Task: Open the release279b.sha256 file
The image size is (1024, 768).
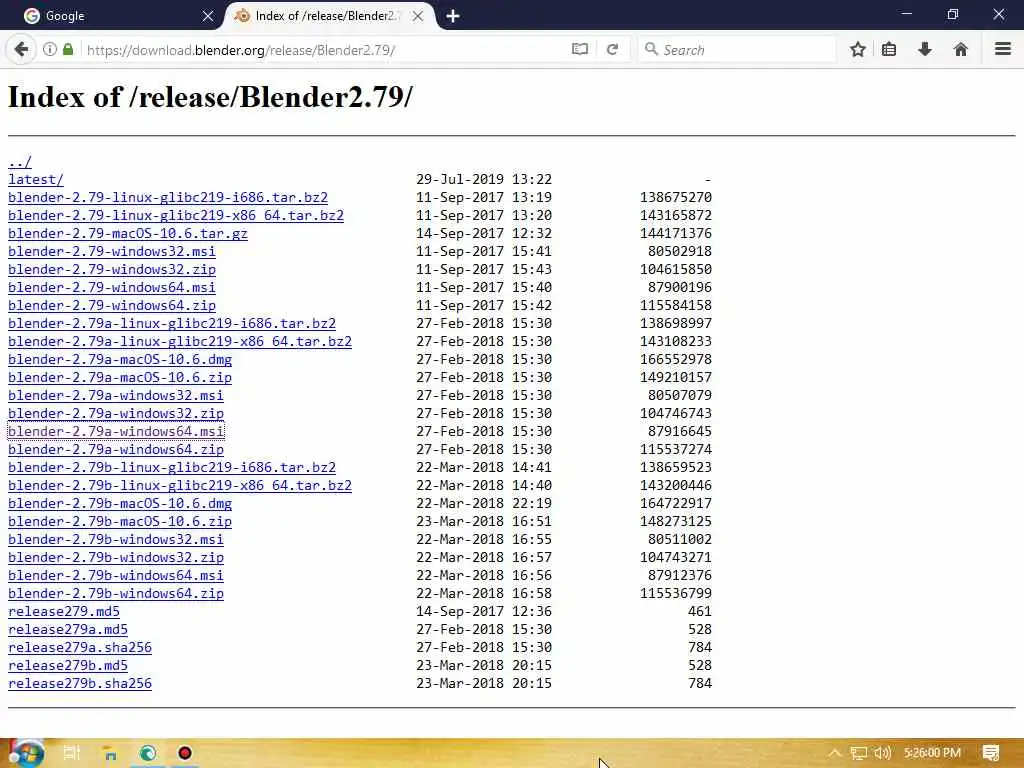Action: 80,684
